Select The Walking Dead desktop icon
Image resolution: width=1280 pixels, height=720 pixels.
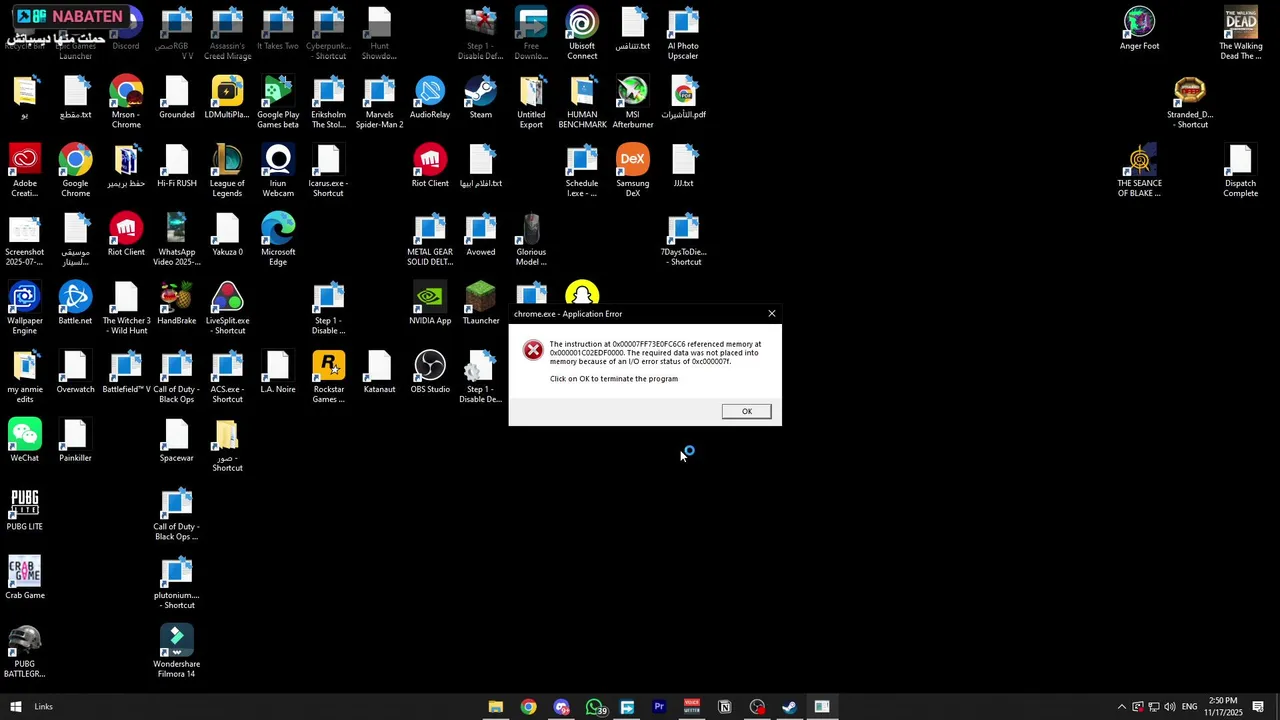point(1240,33)
